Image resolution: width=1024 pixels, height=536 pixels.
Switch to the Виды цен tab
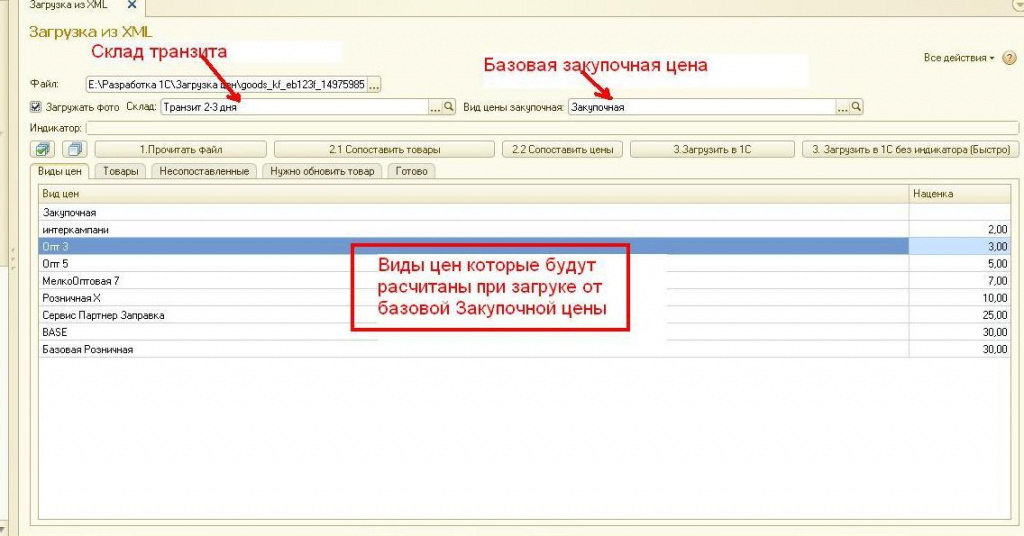click(x=59, y=171)
